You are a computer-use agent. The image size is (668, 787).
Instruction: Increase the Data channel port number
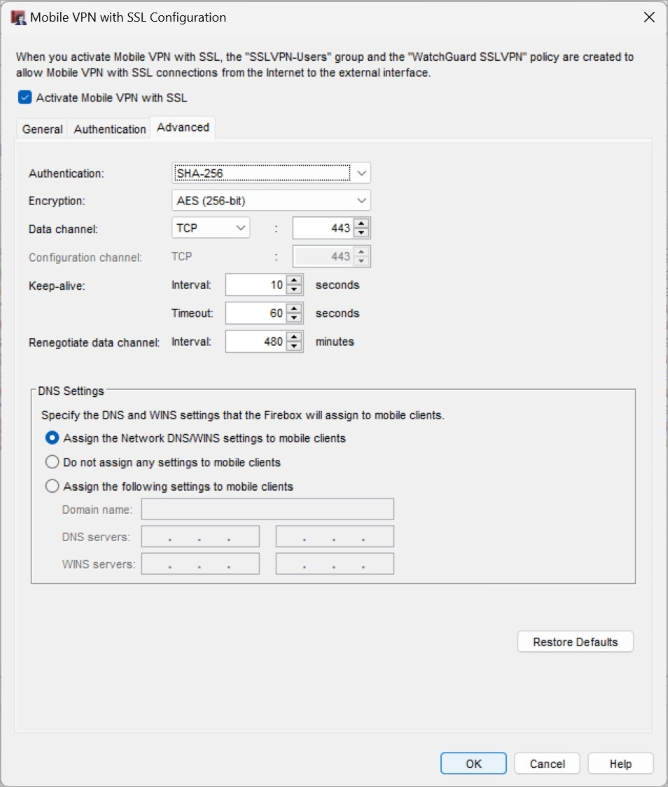tap(361, 223)
